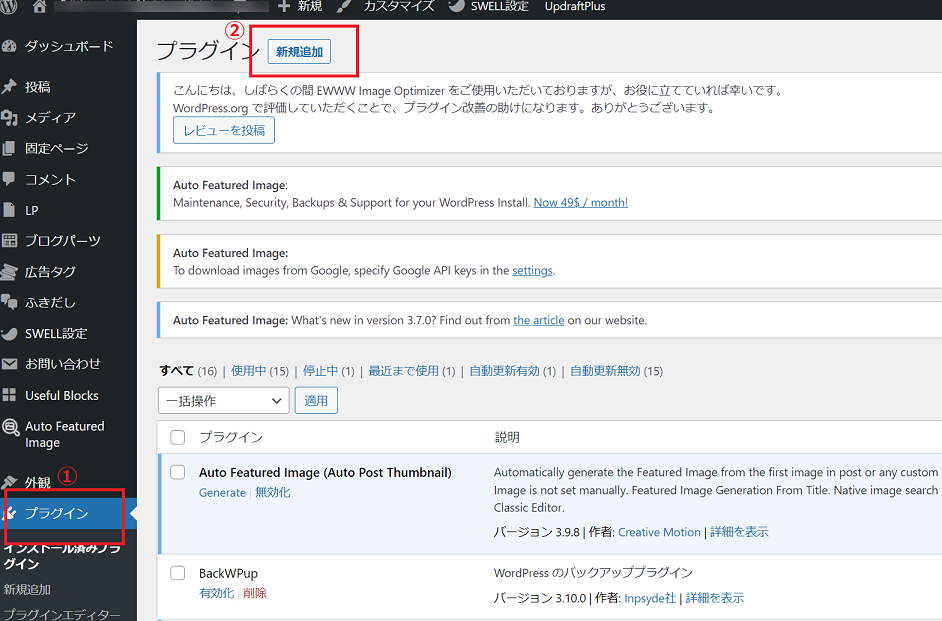Open SWELL設定 in the admin bar
The height and width of the screenshot is (621, 942).
(499, 6)
